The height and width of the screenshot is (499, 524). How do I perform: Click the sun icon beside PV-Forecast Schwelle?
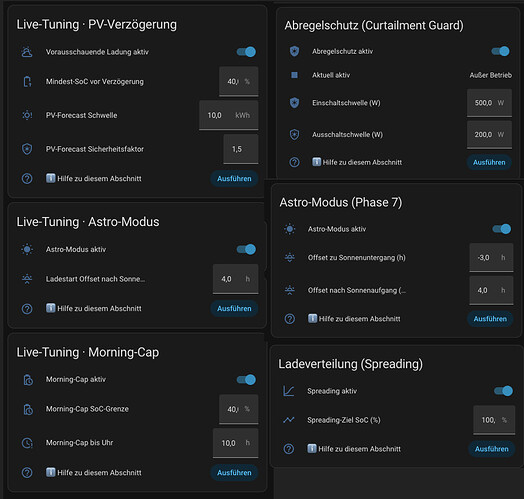27,115
